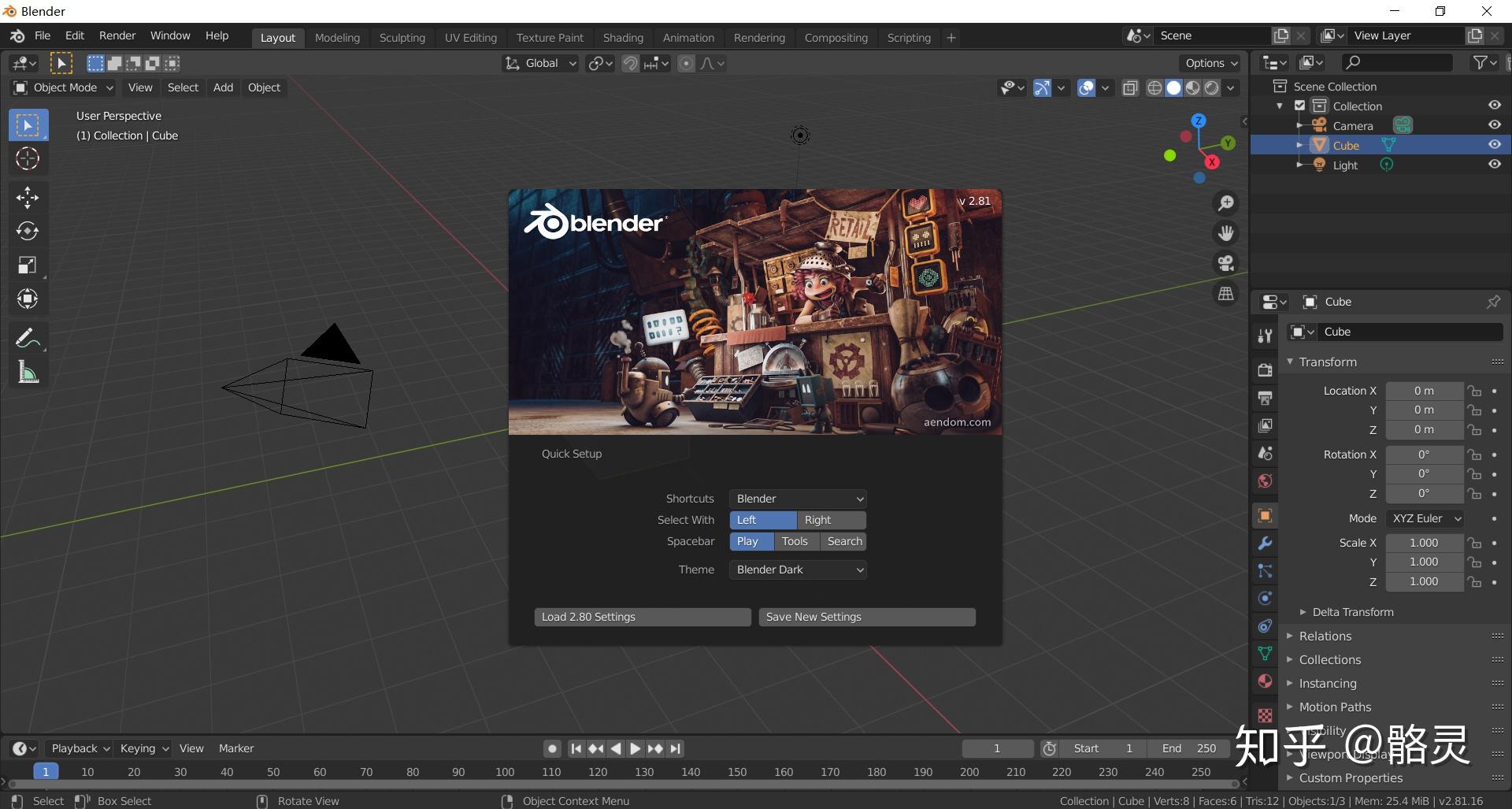
Task: Uncheck the Collection checkbox
Action: point(1300,106)
